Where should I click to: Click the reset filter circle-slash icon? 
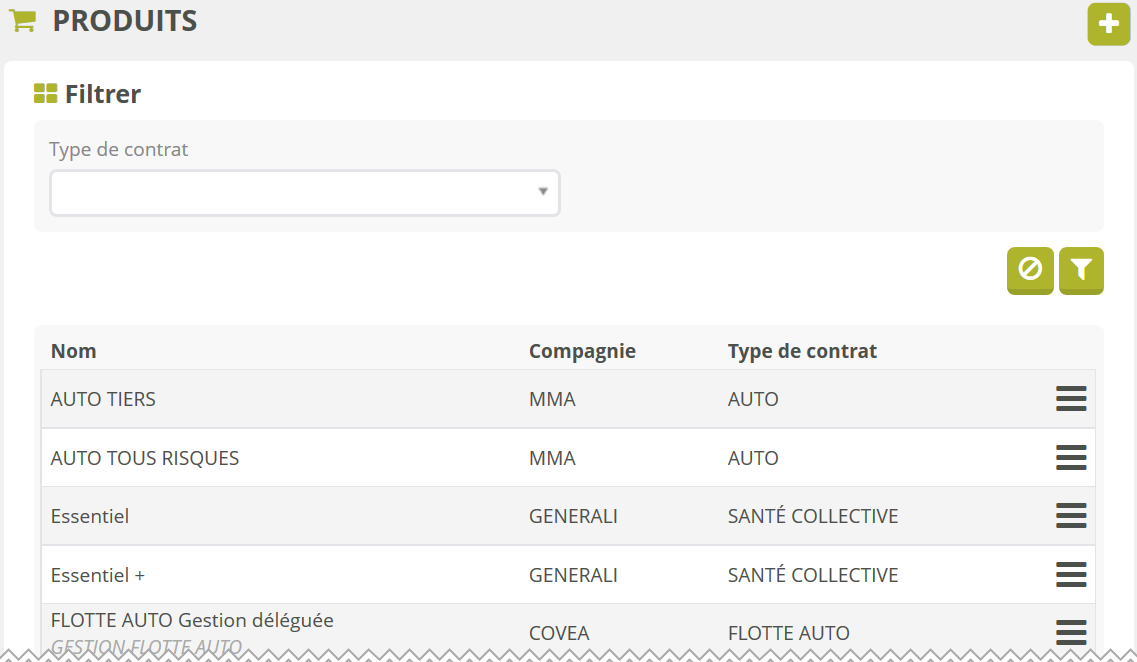pyautogui.click(x=1030, y=270)
